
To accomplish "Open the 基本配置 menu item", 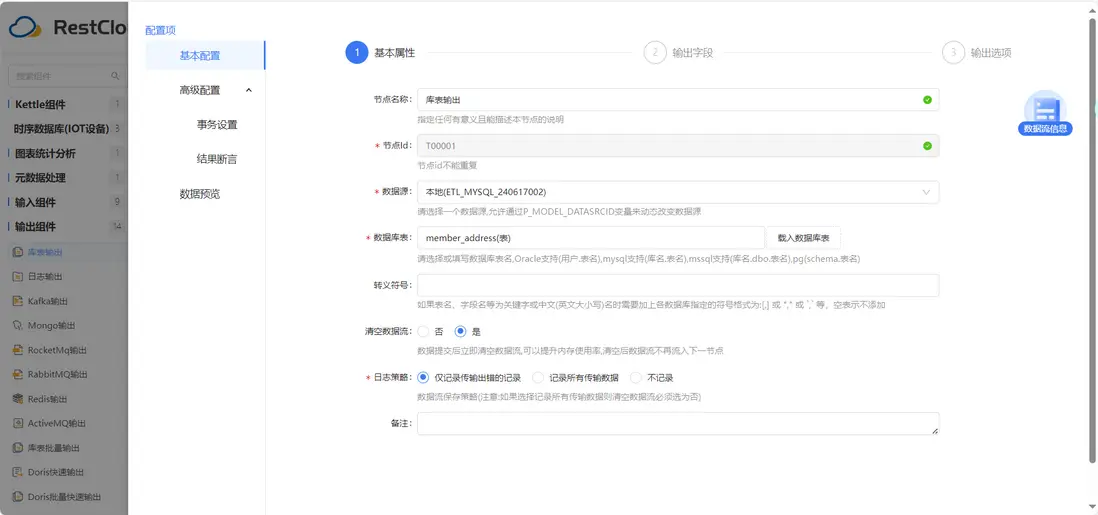I will [205, 55].
